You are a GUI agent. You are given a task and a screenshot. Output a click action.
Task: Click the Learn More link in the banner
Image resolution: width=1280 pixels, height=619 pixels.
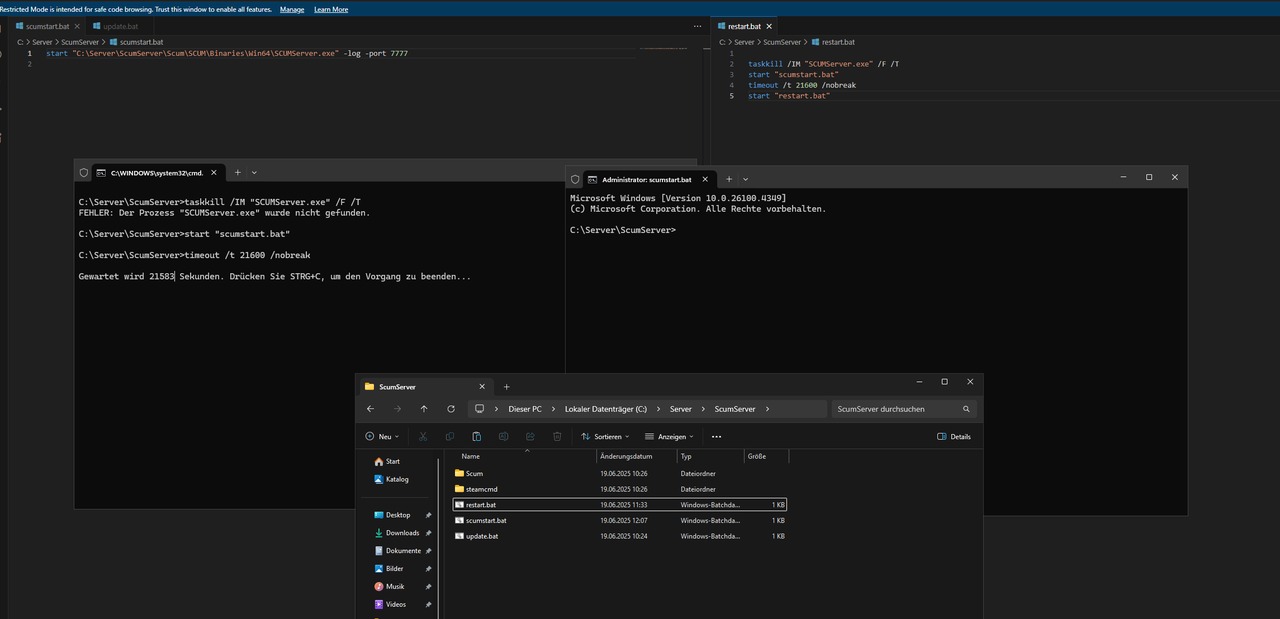[331, 9]
